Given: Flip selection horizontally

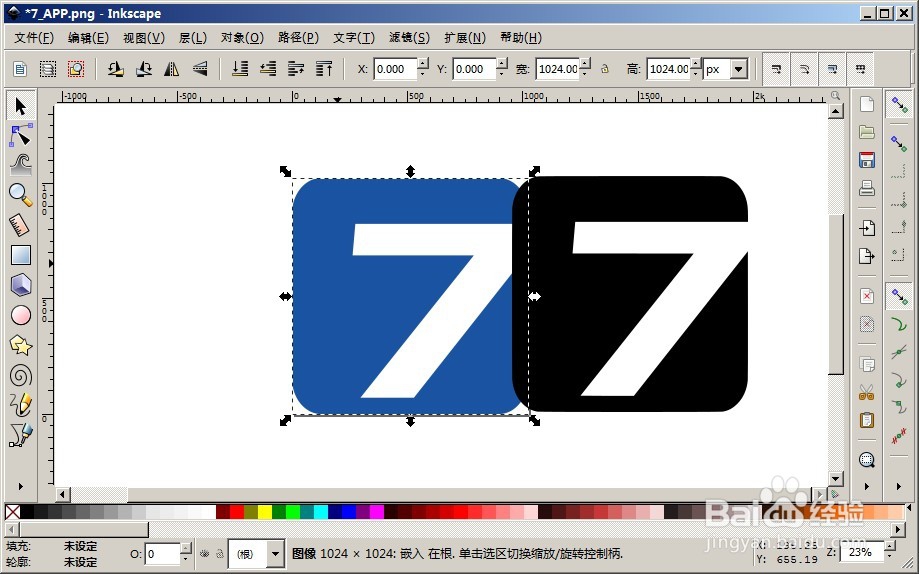Looking at the screenshot, I should click(x=172, y=69).
